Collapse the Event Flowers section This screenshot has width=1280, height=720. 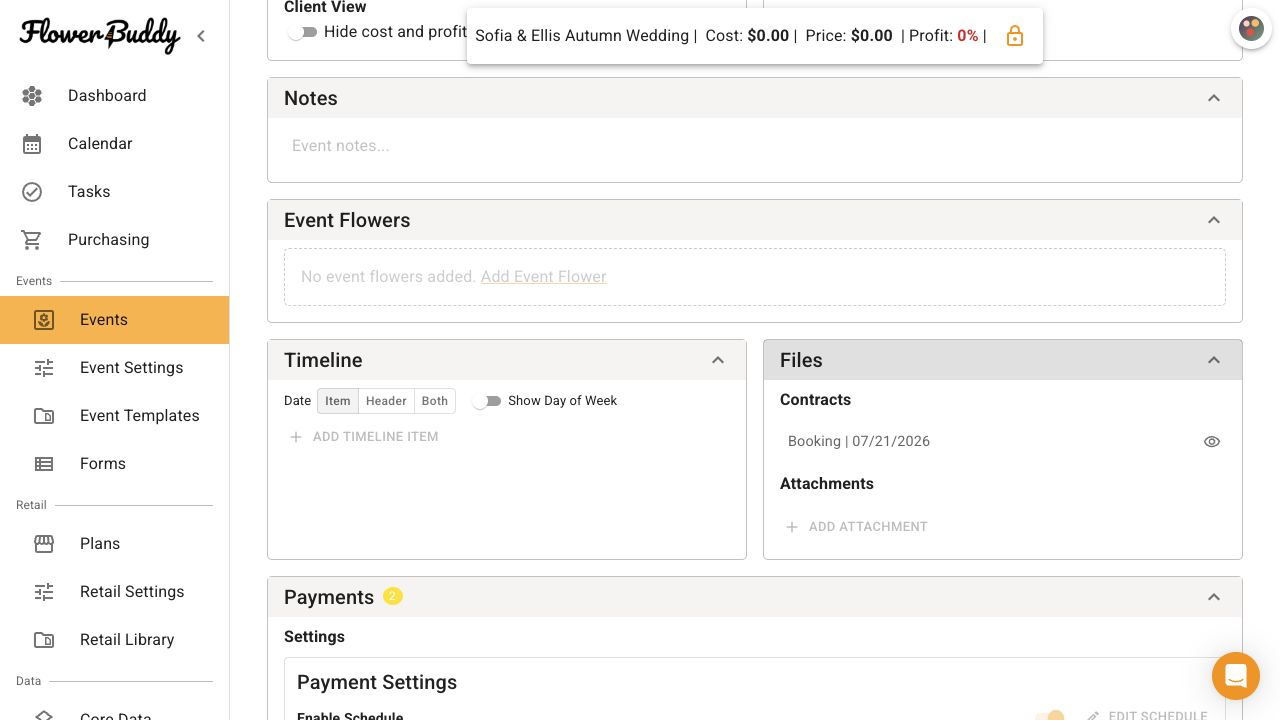(1214, 220)
